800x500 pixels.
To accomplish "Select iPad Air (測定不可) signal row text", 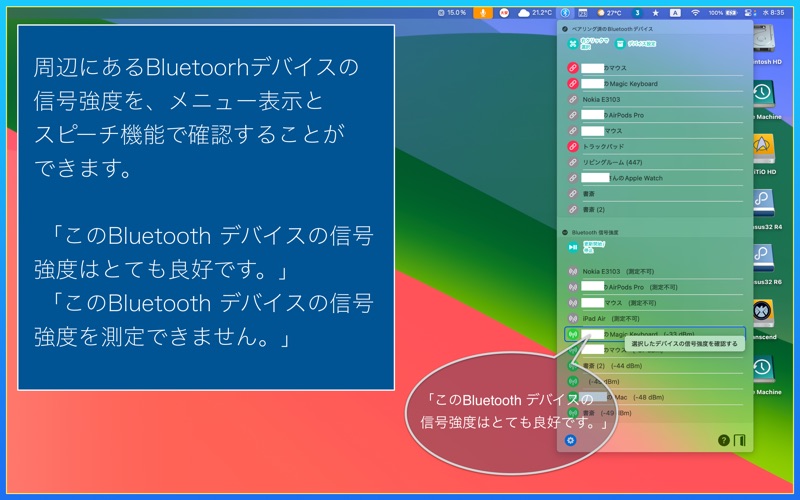I will click(611, 318).
